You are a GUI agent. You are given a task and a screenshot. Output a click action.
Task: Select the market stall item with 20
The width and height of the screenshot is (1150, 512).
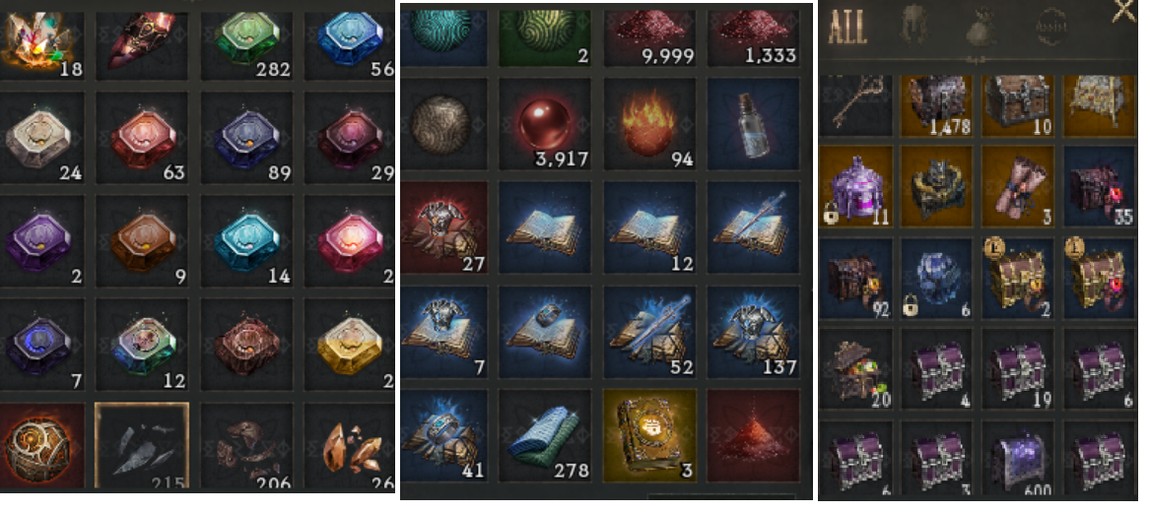[856, 369]
